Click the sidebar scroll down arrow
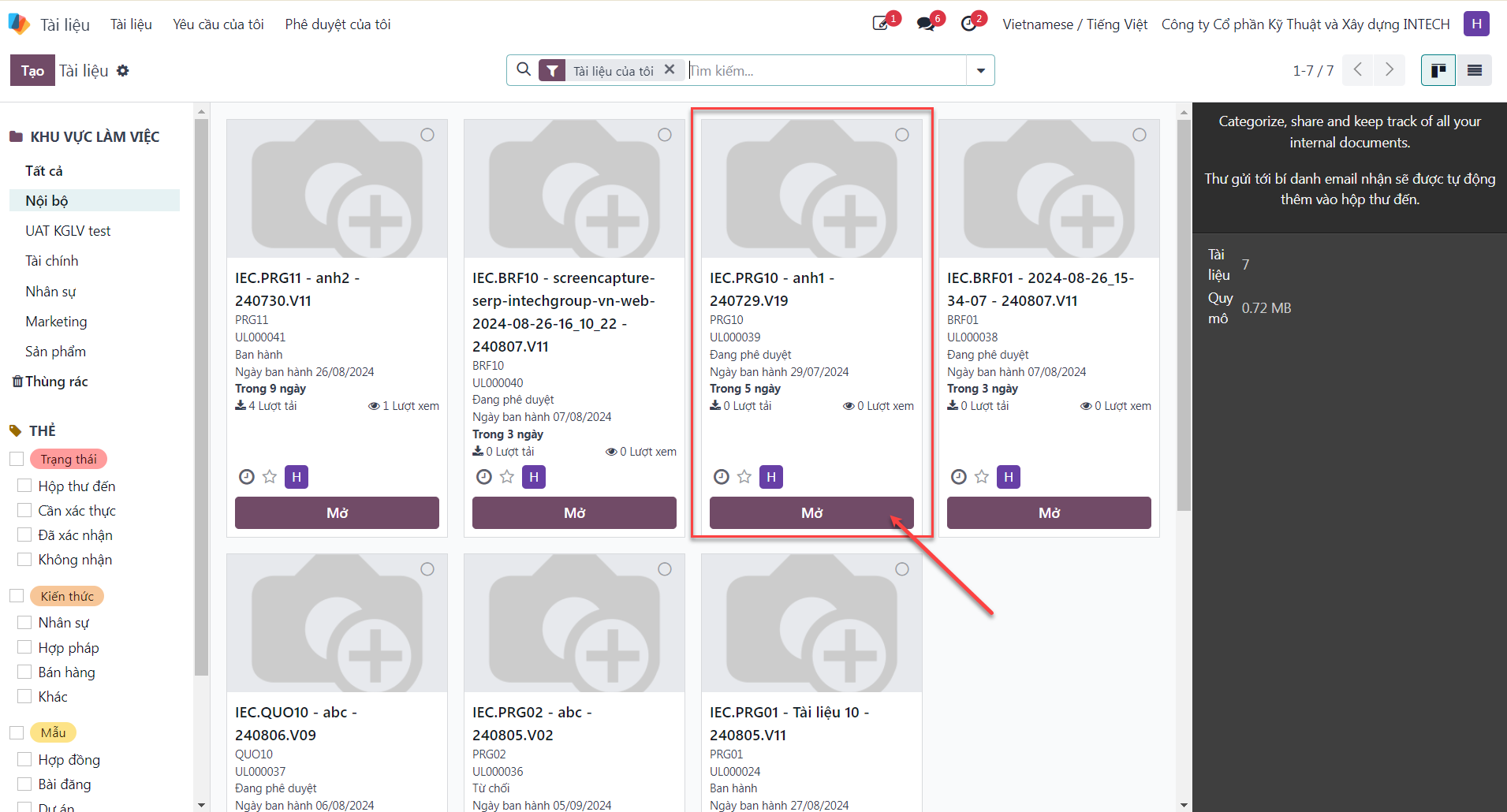The image size is (1507, 812). pyautogui.click(x=201, y=805)
